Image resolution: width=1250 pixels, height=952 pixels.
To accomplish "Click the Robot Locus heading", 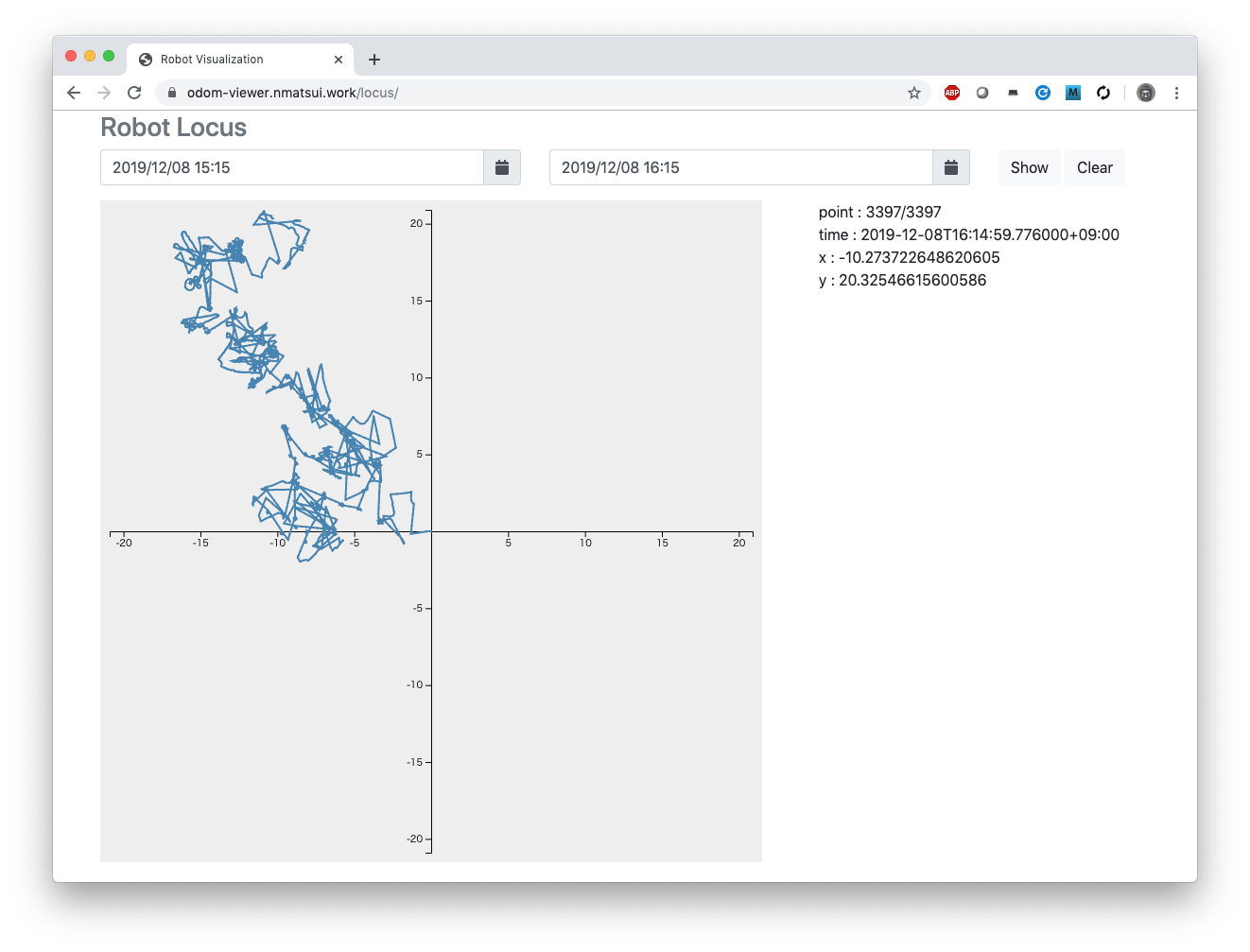I will click(x=174, y=128).
